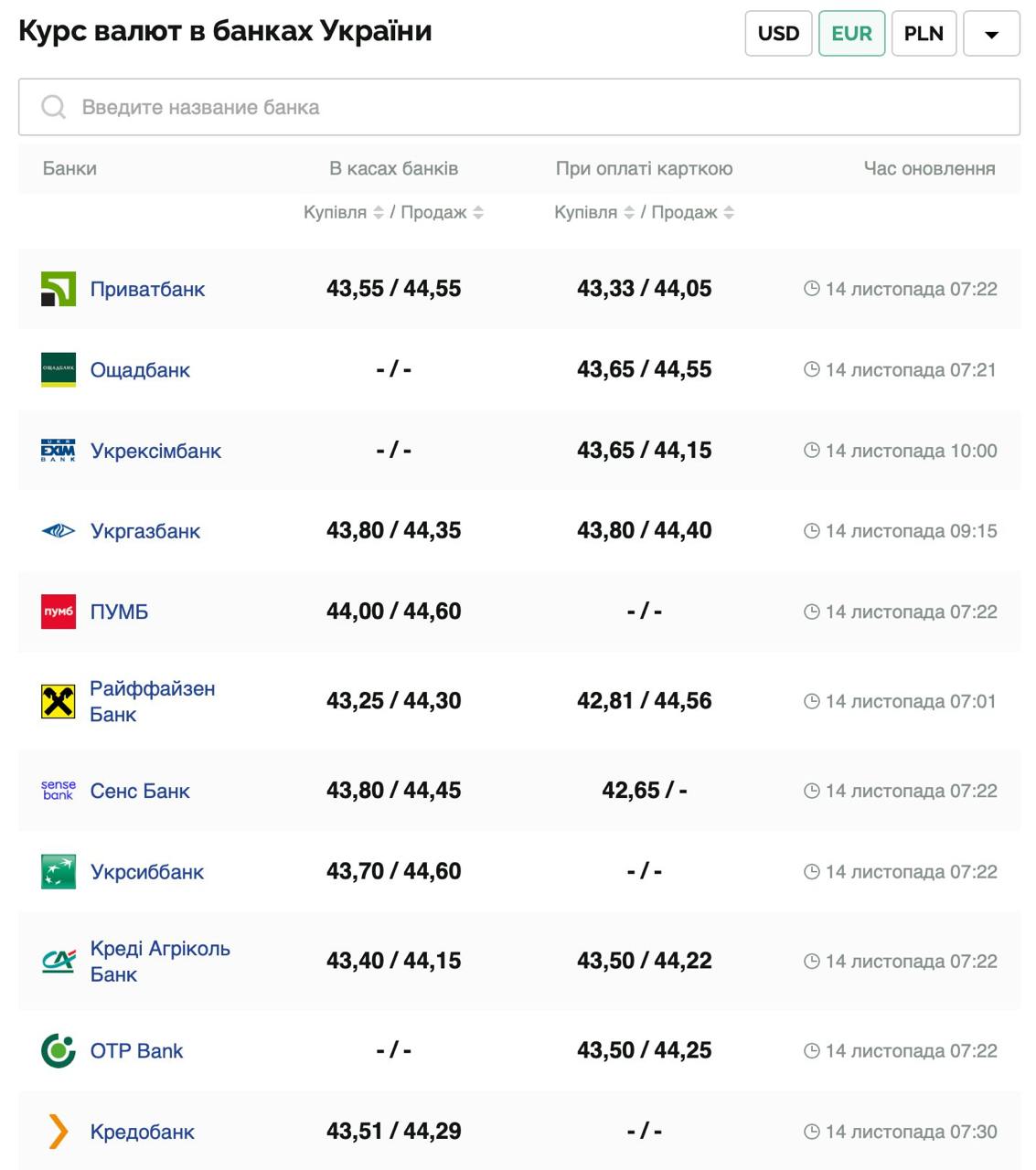Click the OTP Bank logo icon
Image resolution: width=1036 pixels, height=1170 pixels.
coord(59,1051)
